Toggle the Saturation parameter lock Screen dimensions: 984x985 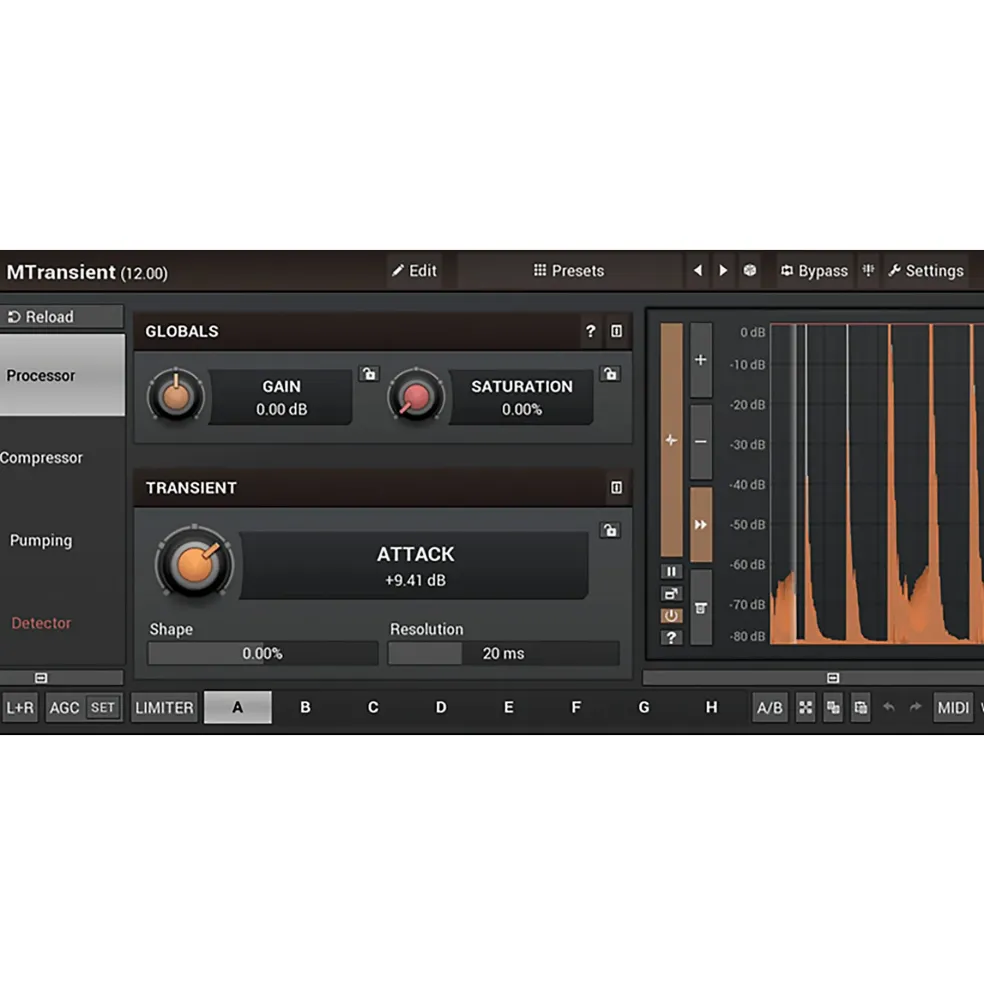click(610, 374)
